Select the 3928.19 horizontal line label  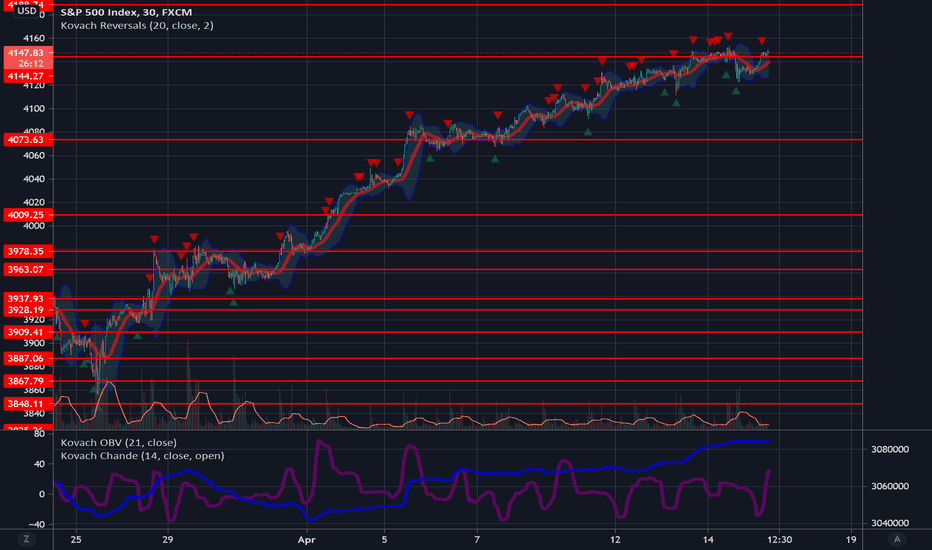point(28,310)
